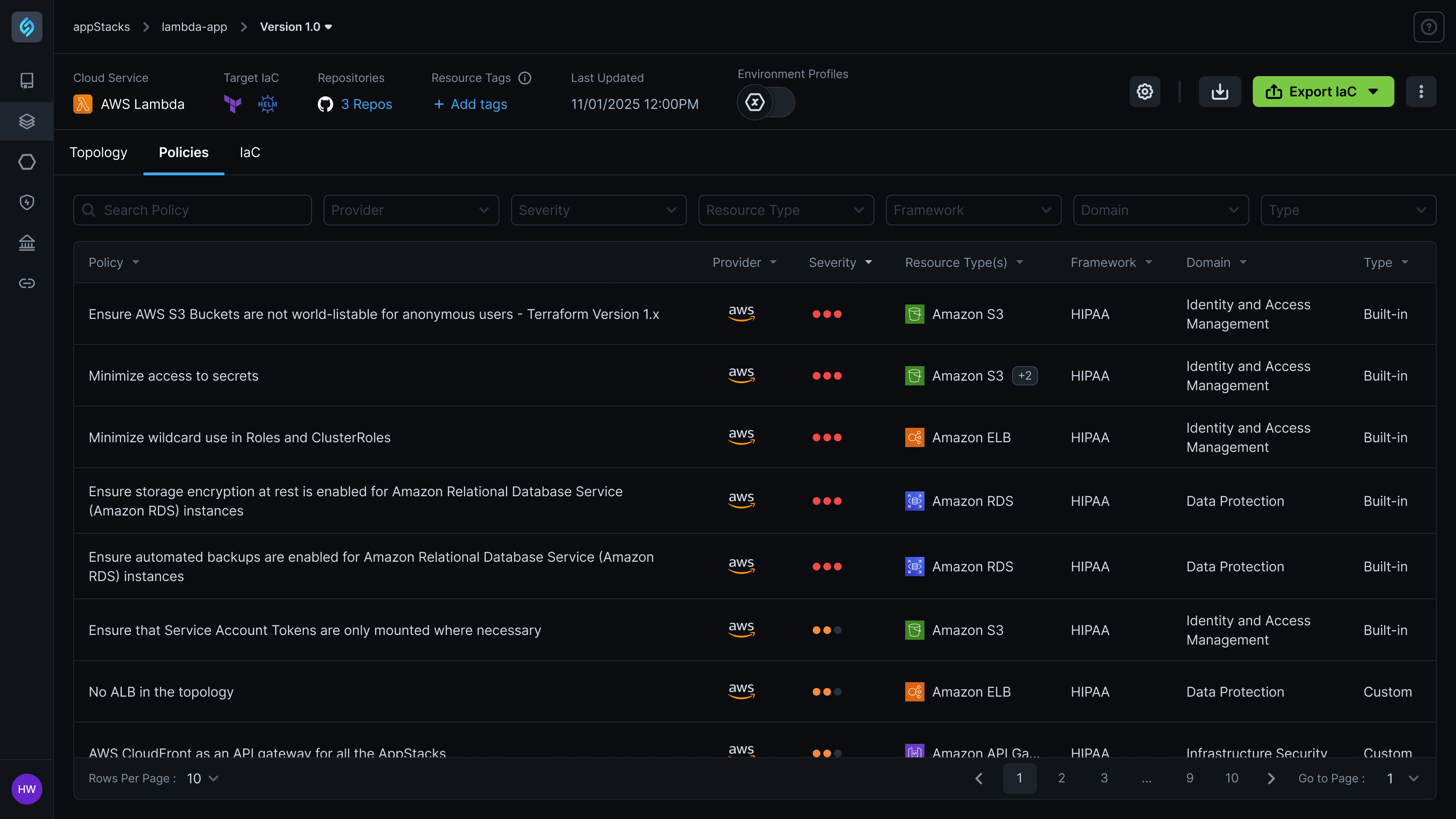Click Amazon ELB icon in wildcard Roles row

[914, 437]
